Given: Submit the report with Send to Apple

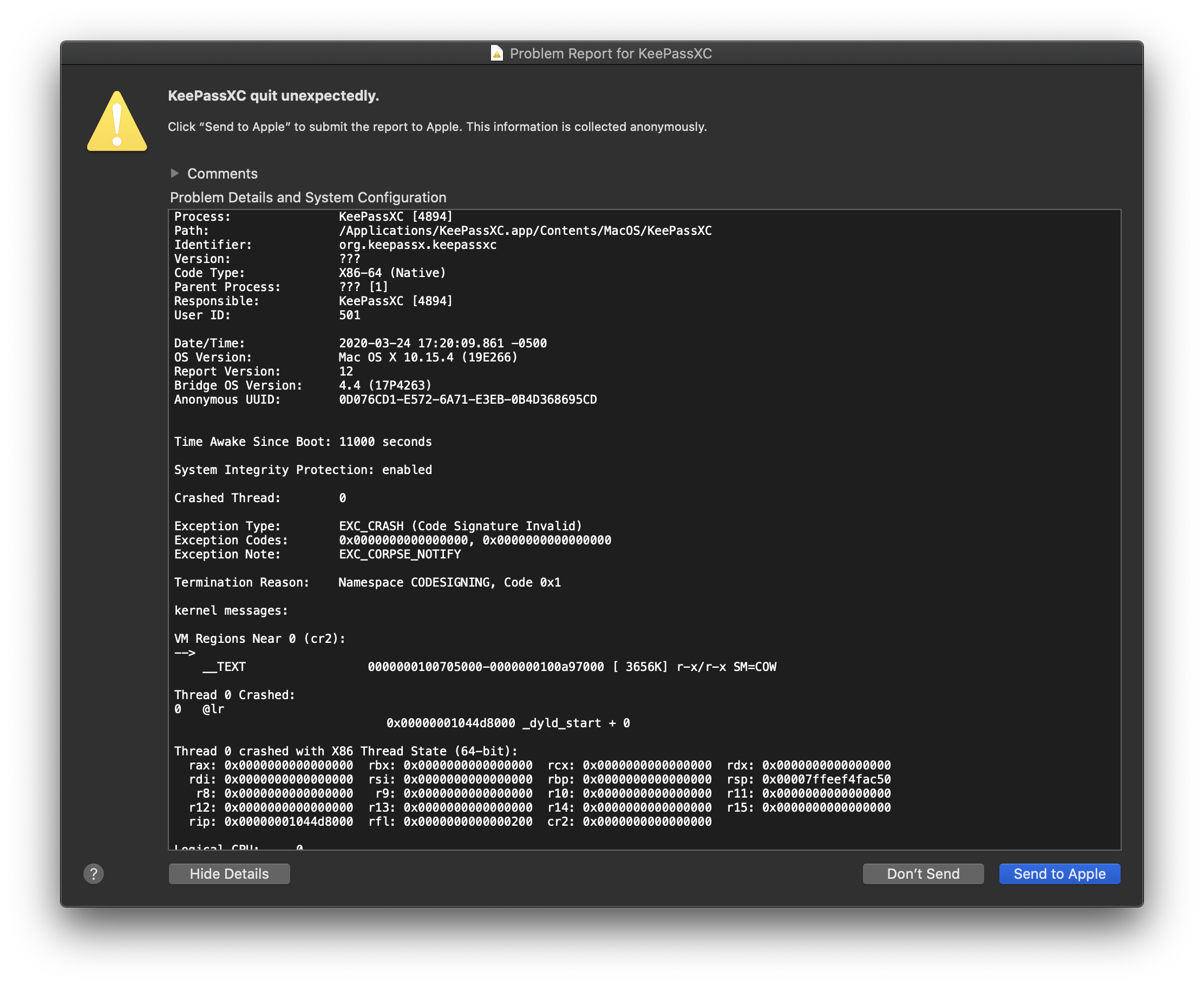Looking at the screenshot, I should click(x=1059, y=873).
